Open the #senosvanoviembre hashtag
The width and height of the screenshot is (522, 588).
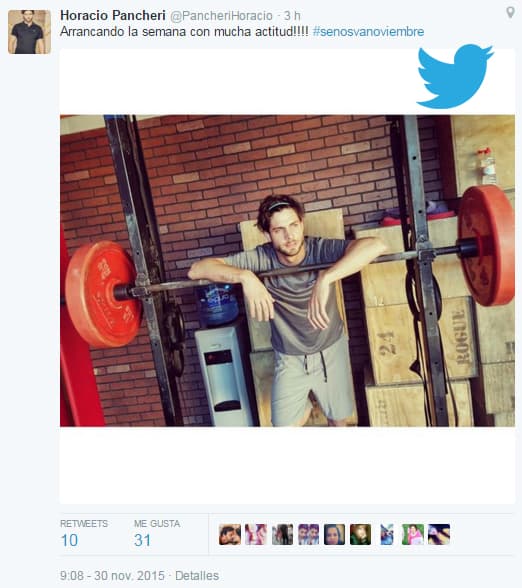tap(368, 32)
